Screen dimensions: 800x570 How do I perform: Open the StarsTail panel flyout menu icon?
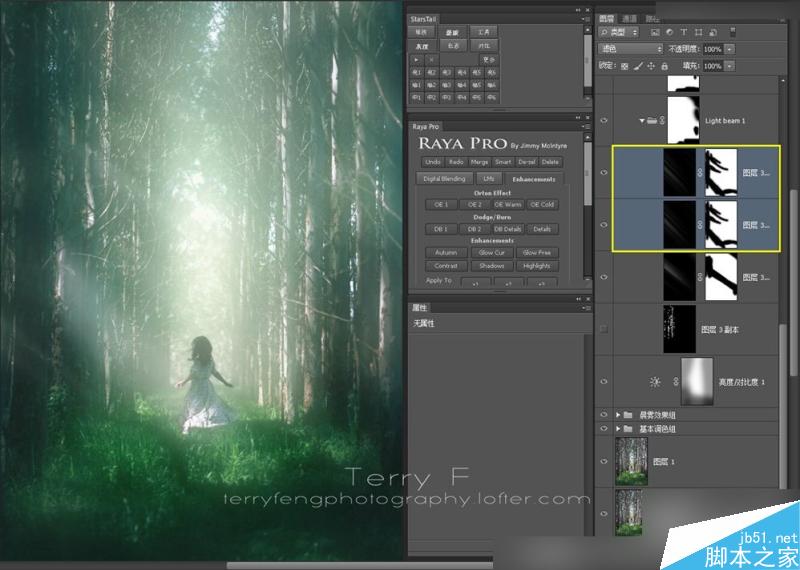pos(585,19)
